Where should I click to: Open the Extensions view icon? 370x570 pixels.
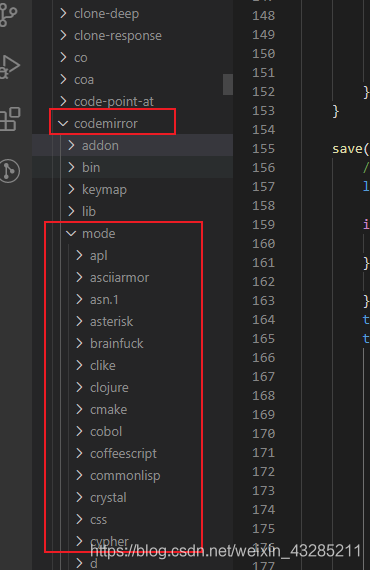click(10, 119)
